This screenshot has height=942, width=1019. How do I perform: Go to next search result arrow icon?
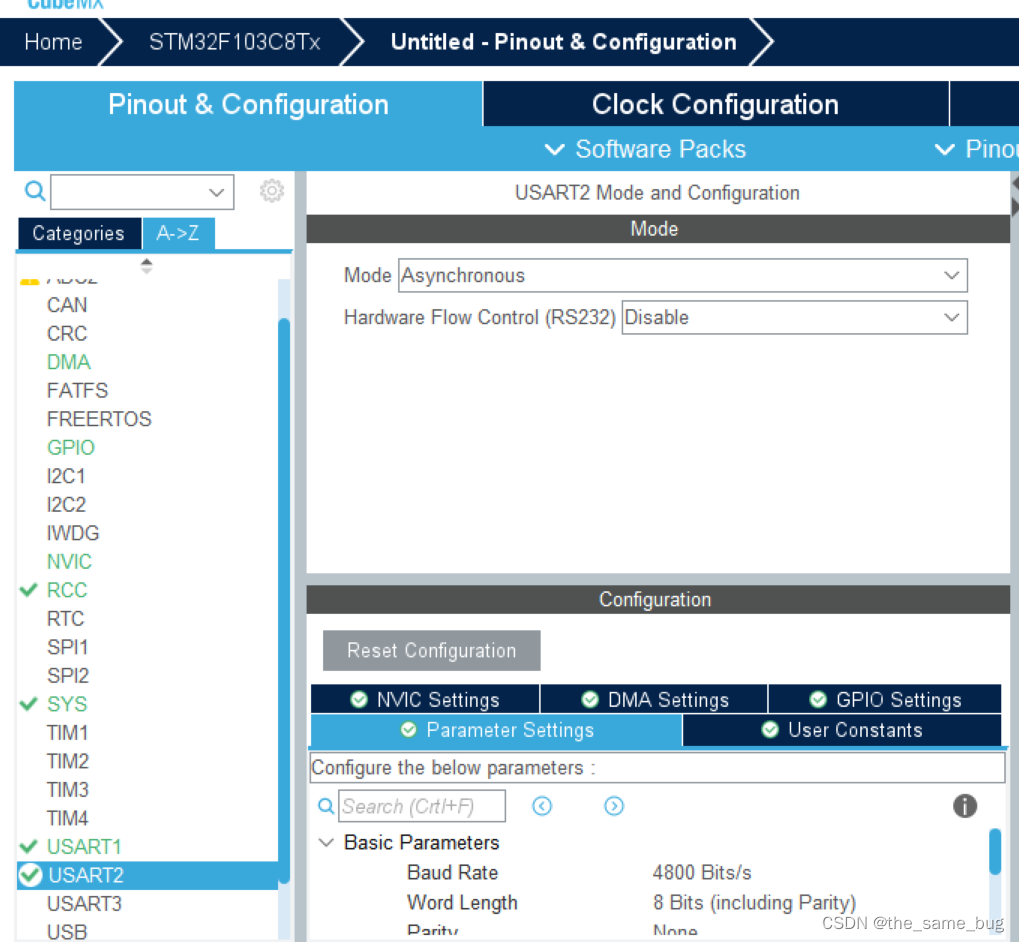[x=613, y=806]
